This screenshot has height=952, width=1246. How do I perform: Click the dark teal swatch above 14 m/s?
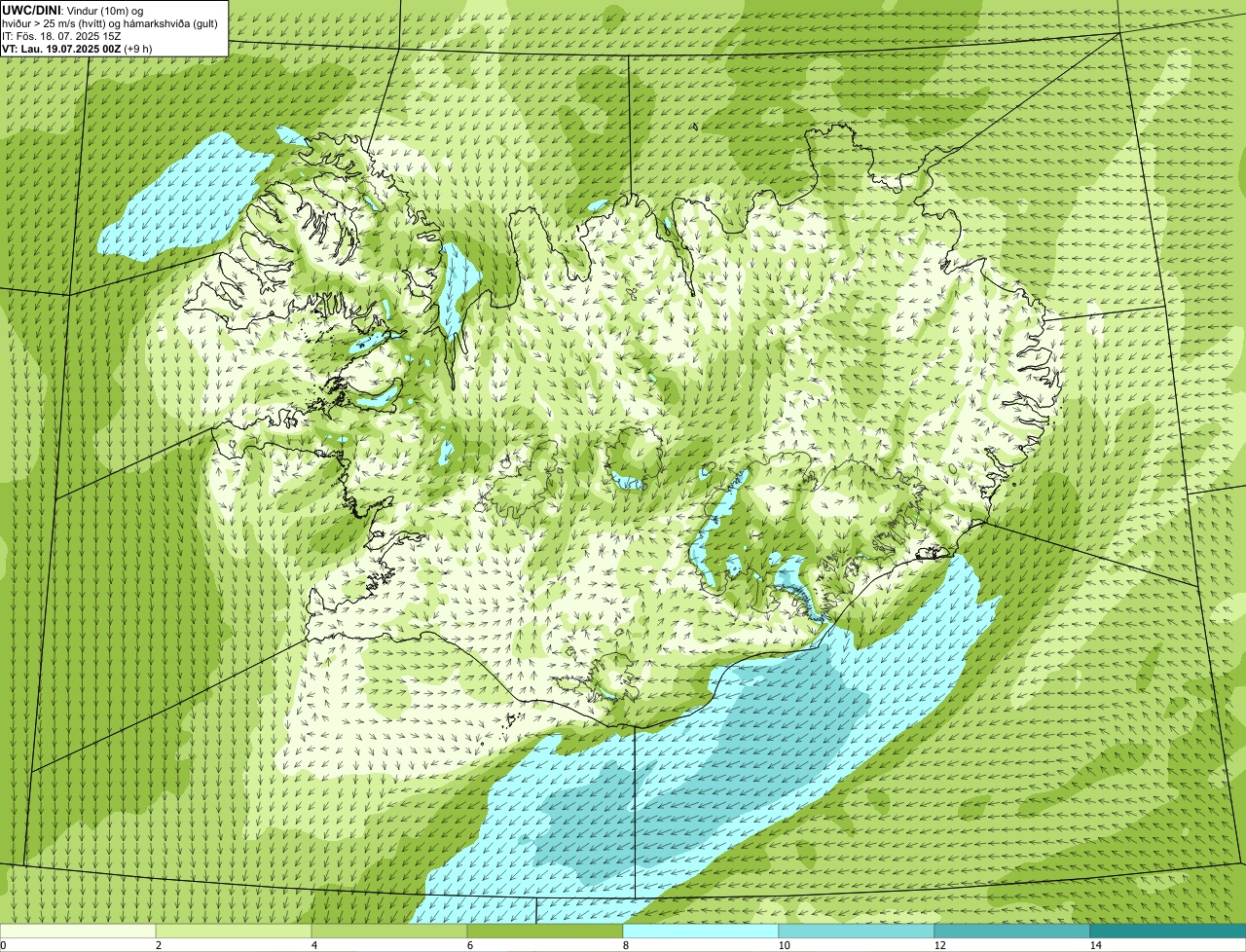(x=1168, y=932)
